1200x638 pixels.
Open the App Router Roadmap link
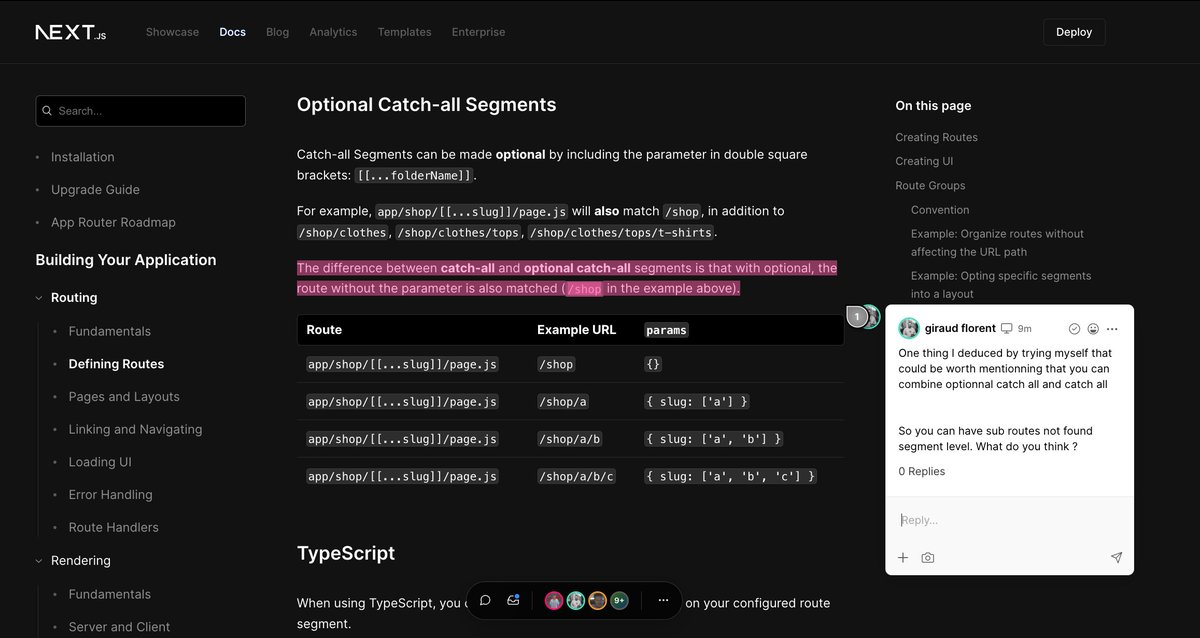[113, 222]
